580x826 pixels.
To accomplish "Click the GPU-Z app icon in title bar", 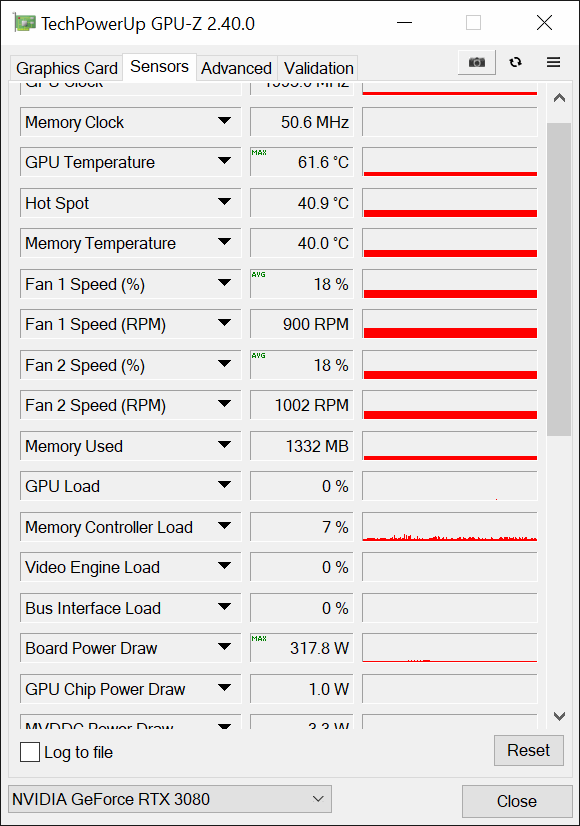I will click(x=24, y=23).
